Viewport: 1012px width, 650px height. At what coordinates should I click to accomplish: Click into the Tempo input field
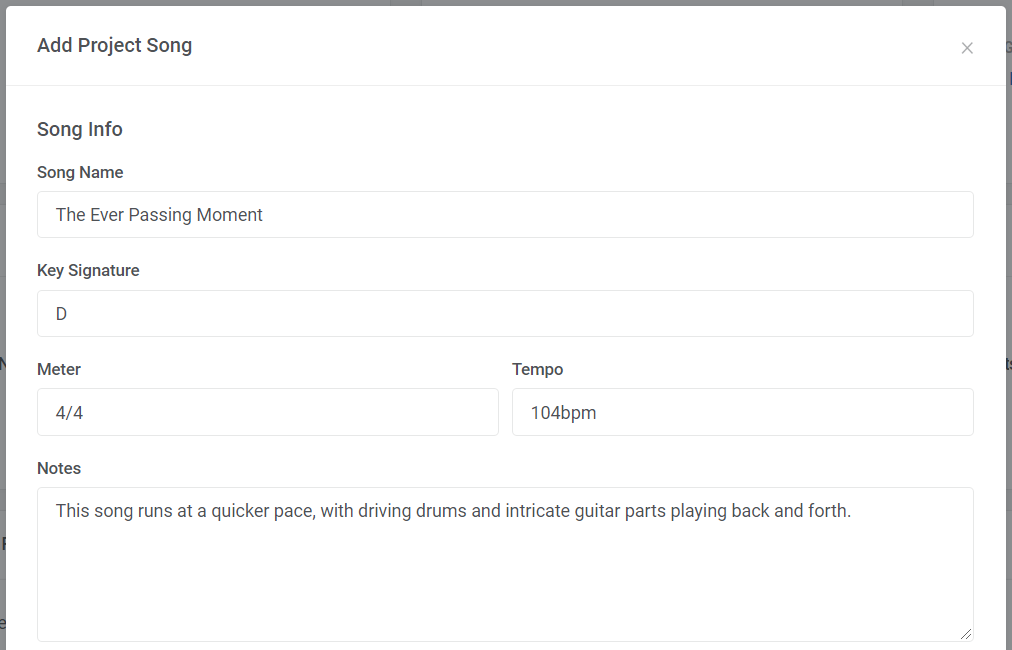742,412
